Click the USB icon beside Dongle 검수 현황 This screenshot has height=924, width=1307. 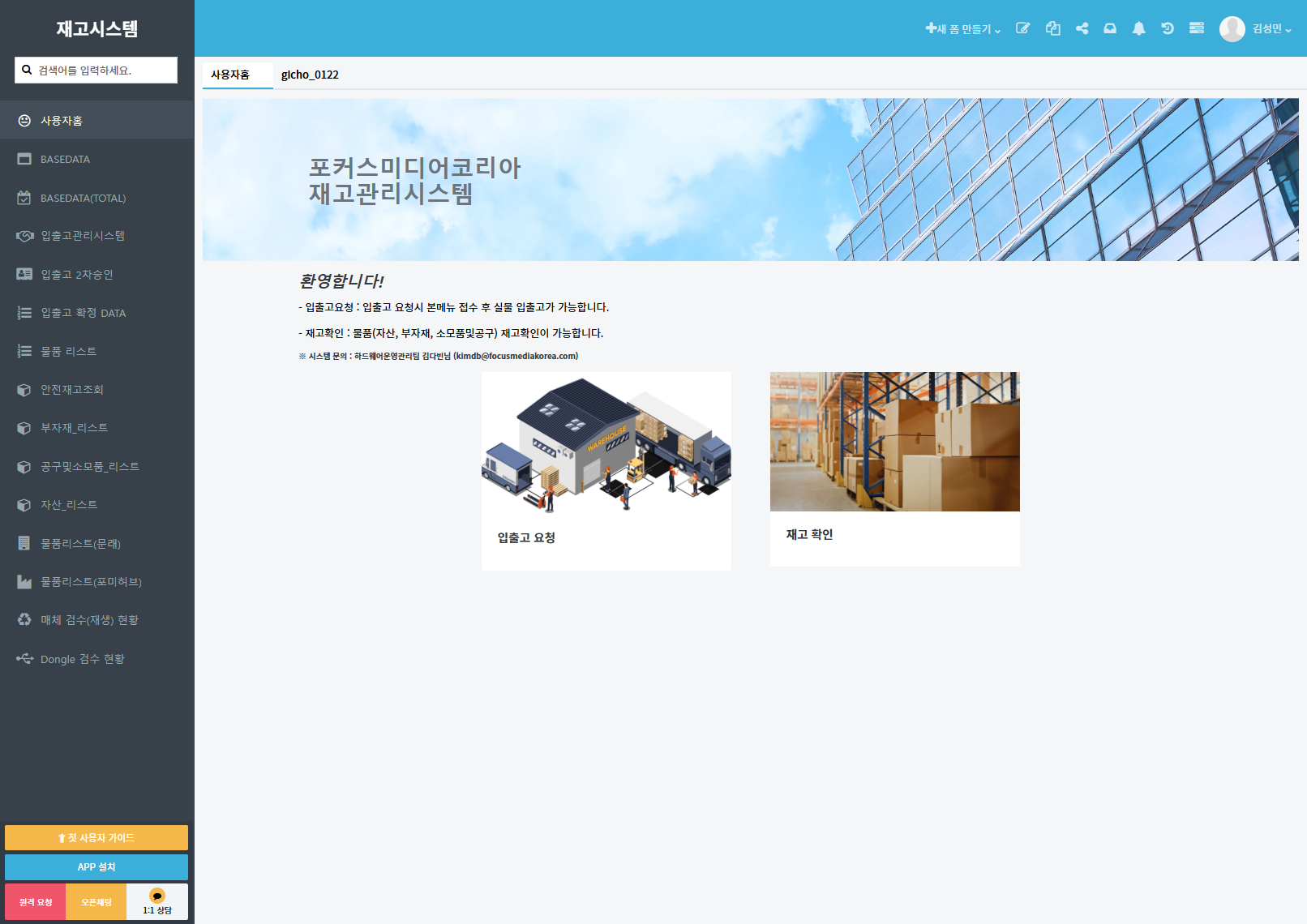[x=24, y=659]
